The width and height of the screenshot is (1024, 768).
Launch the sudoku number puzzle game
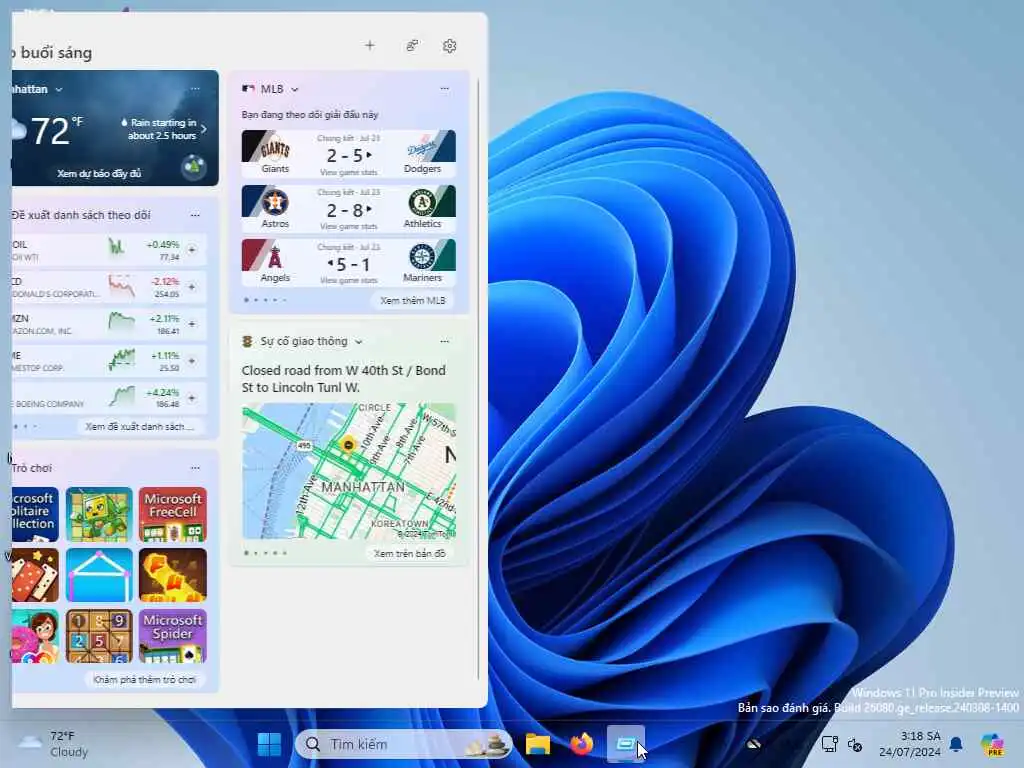(99, 636)
